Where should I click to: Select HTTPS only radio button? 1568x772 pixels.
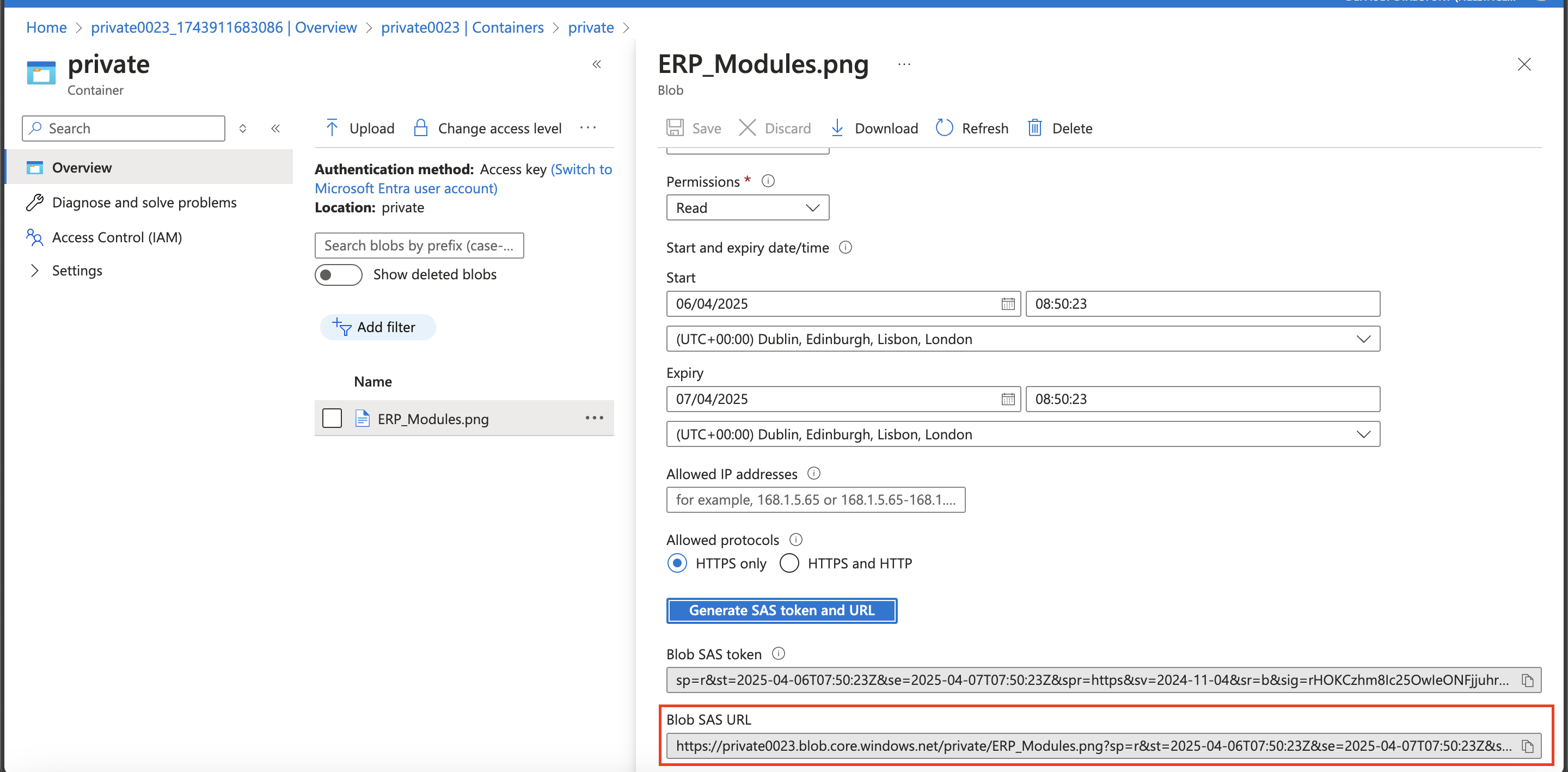(677, 563)
